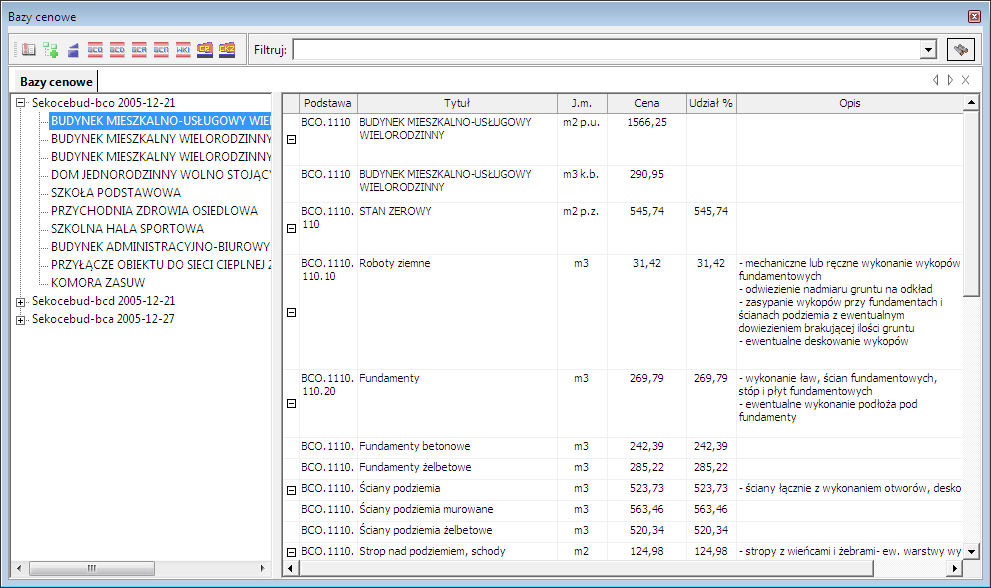Viewport: 991px width, 588px height.
Task: Expand the Sekocebud-bcd 2005-12-21 tree node
Action: click(20, 302)
